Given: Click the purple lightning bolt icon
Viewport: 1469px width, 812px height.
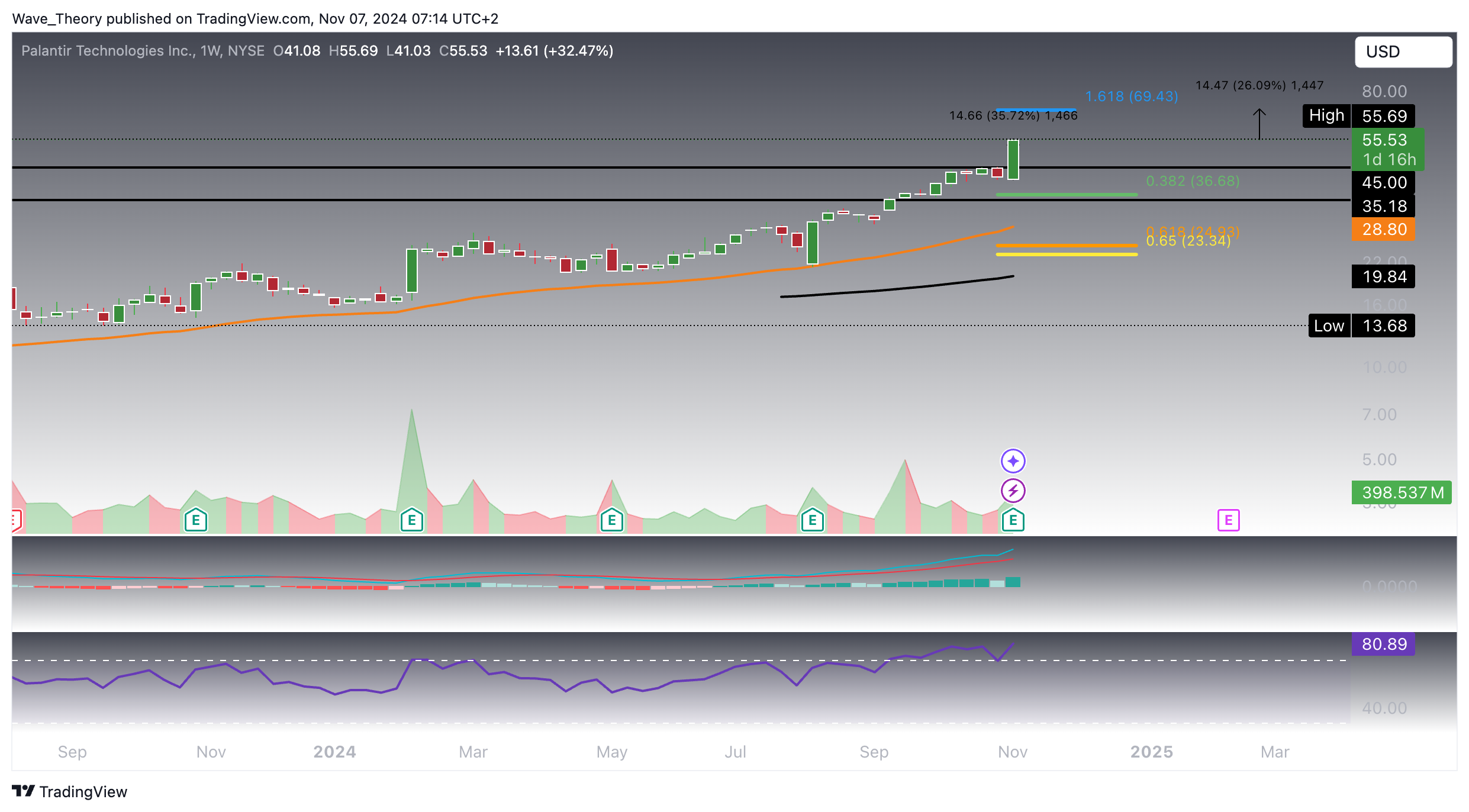Looking at the screenshot, I should point(1013,491).
